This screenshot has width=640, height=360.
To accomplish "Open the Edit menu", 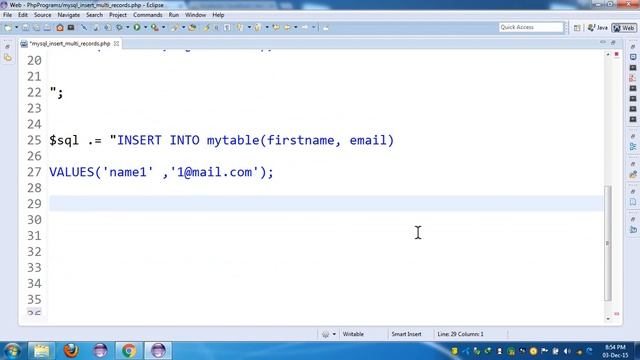I will 23,15.
